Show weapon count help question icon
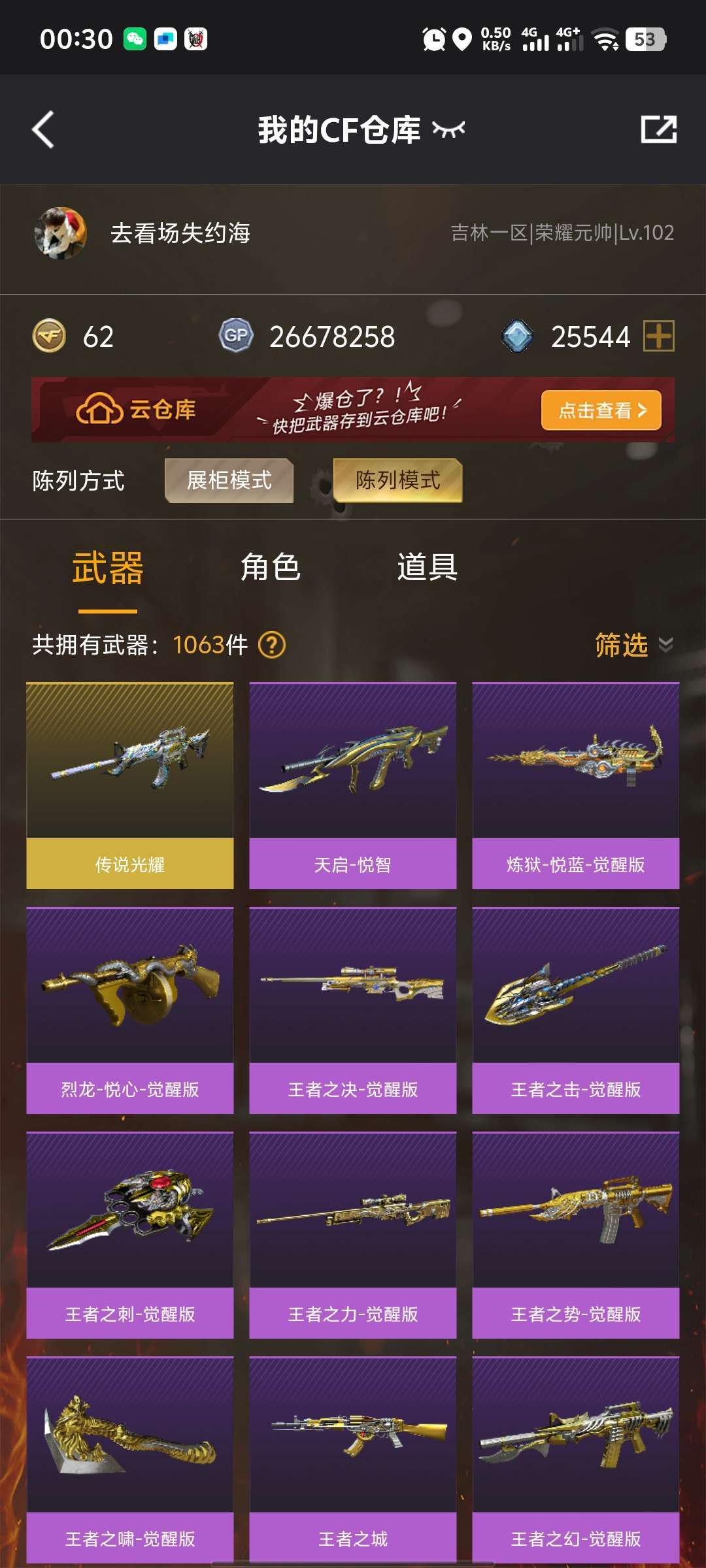This screenshot has height=1568, width=706. [x=272, y=645]
